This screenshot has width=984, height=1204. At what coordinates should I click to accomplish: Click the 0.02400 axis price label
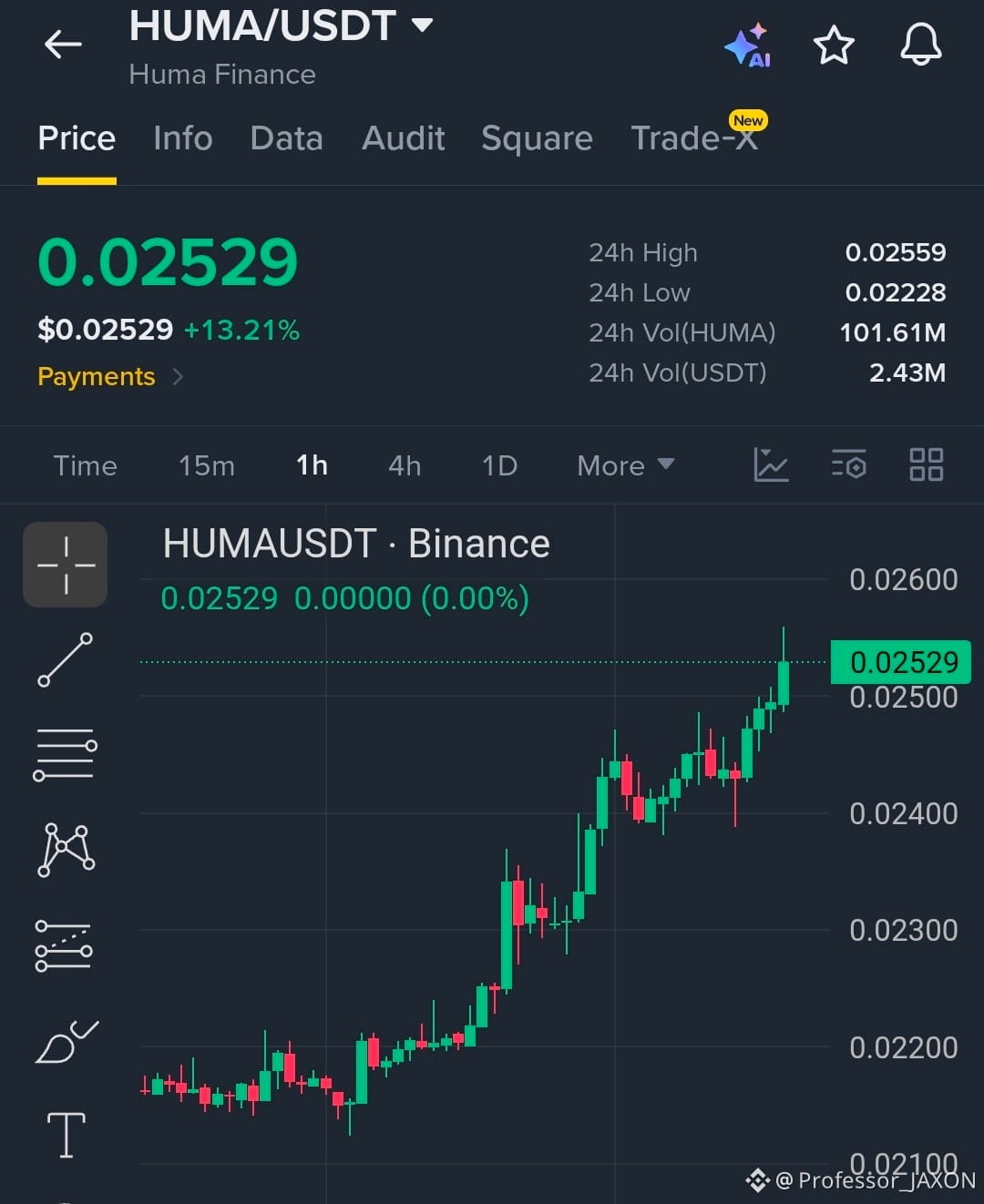click(x=904, y=813)
